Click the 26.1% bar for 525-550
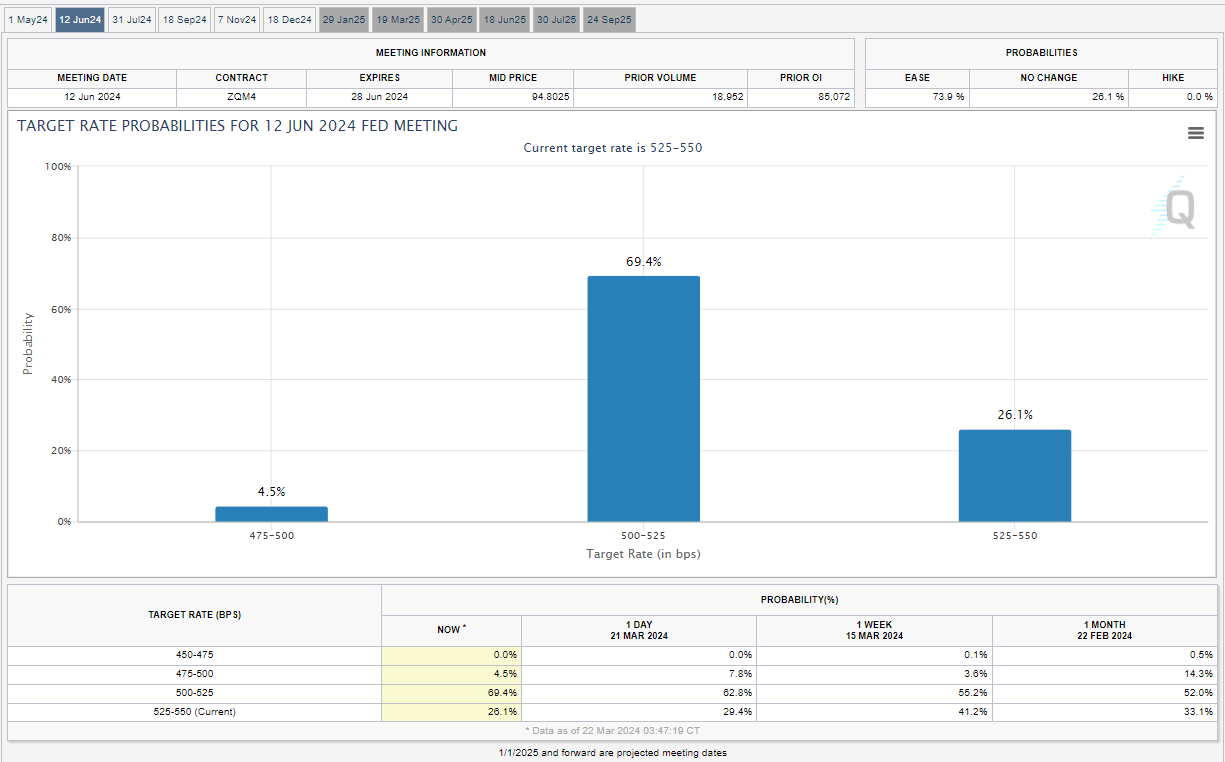 (1014, 475)
